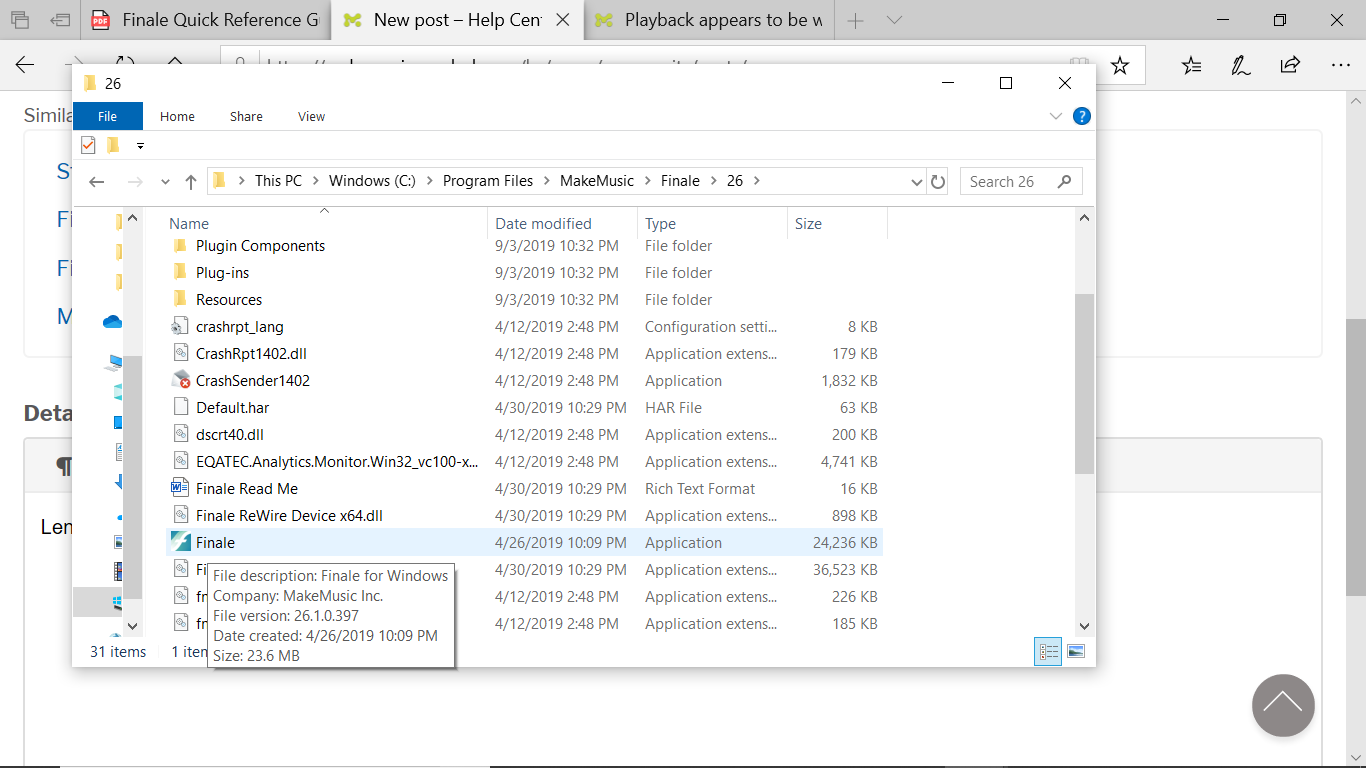
Task: Sort files by Date modified column header
Action: point(544,224)
